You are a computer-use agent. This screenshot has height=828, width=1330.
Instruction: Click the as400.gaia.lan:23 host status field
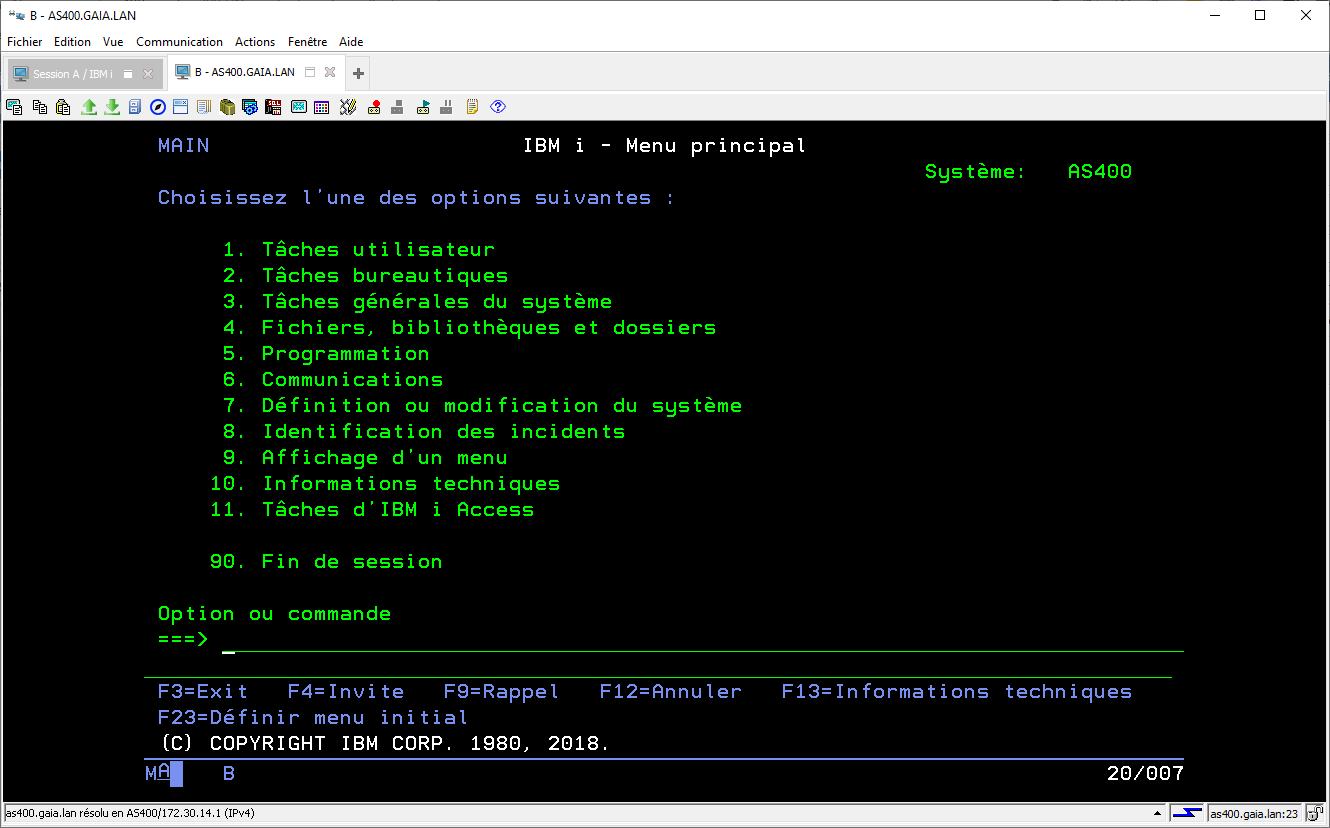point(1254,813)
